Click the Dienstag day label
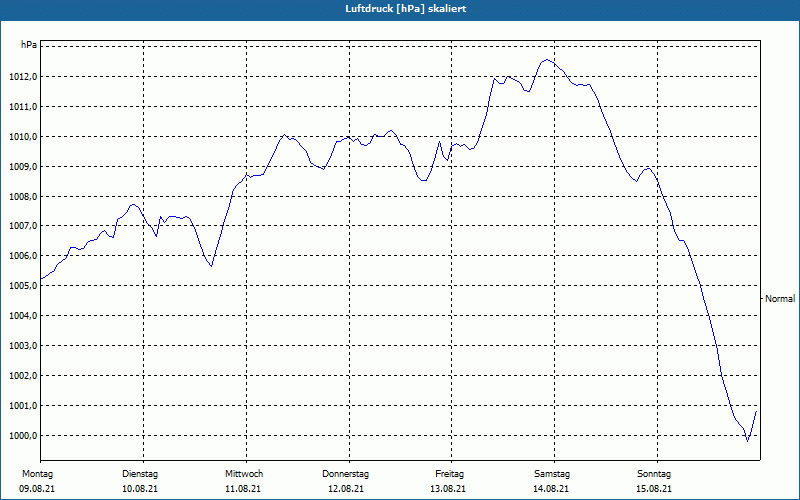This screenshot has height=500, width=800. tap(140, 474)
